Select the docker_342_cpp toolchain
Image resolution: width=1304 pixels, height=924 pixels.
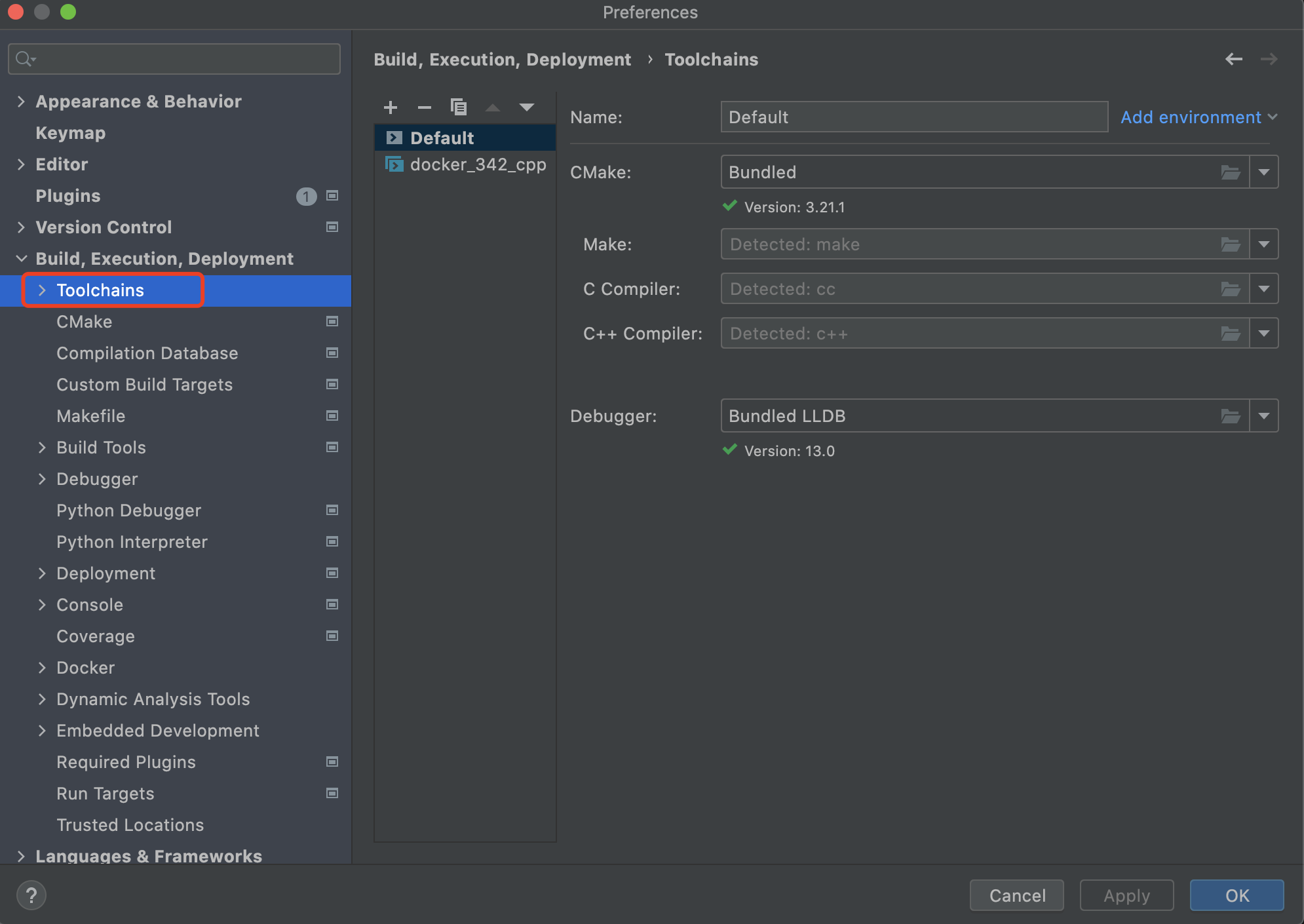click(x=478, y=164)
